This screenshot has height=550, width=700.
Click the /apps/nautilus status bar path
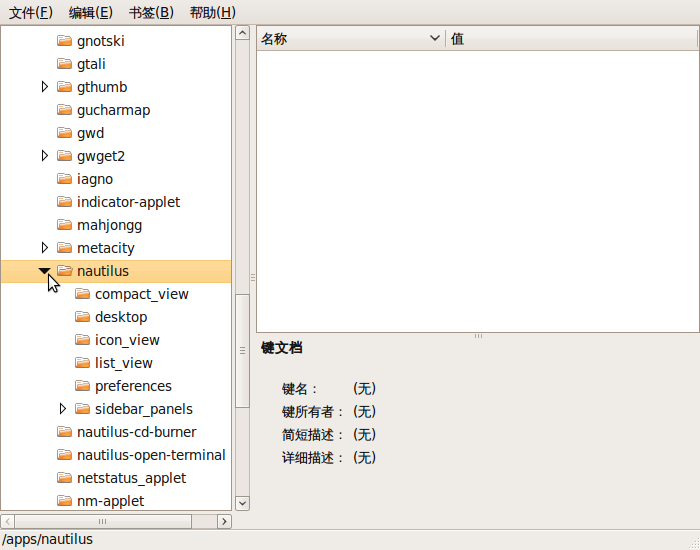pyautogui.click(x=47, y=539)
